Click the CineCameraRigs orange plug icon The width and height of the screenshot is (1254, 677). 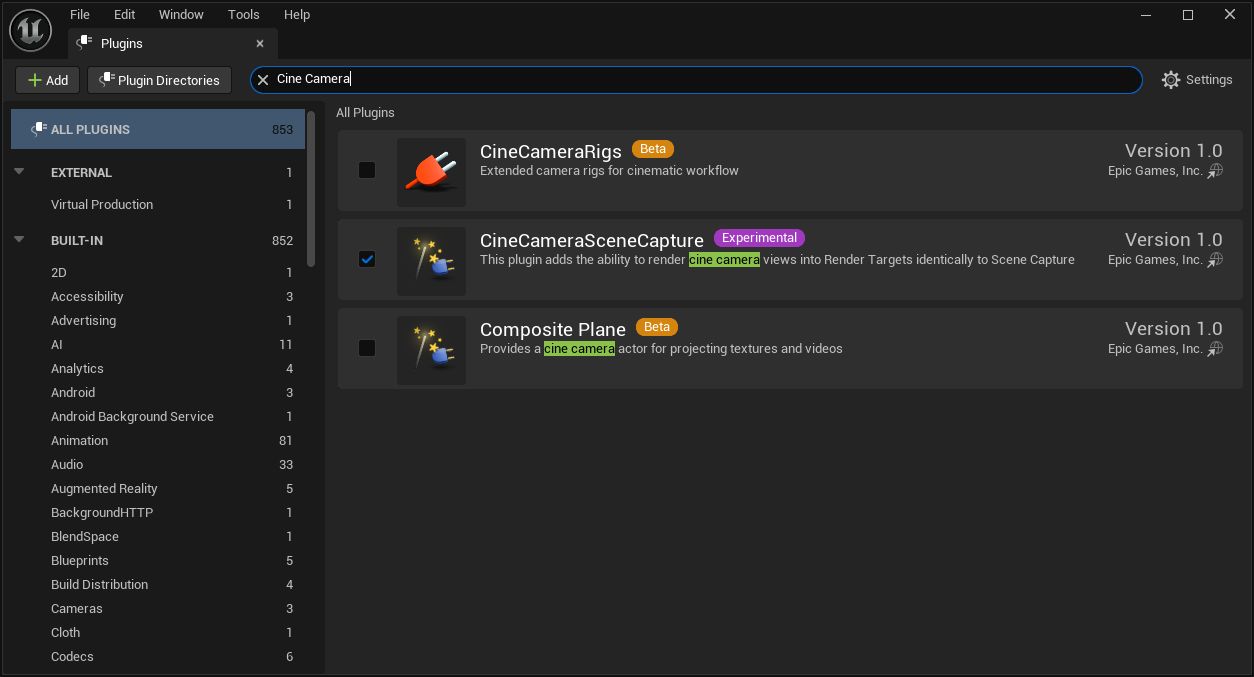431,172
